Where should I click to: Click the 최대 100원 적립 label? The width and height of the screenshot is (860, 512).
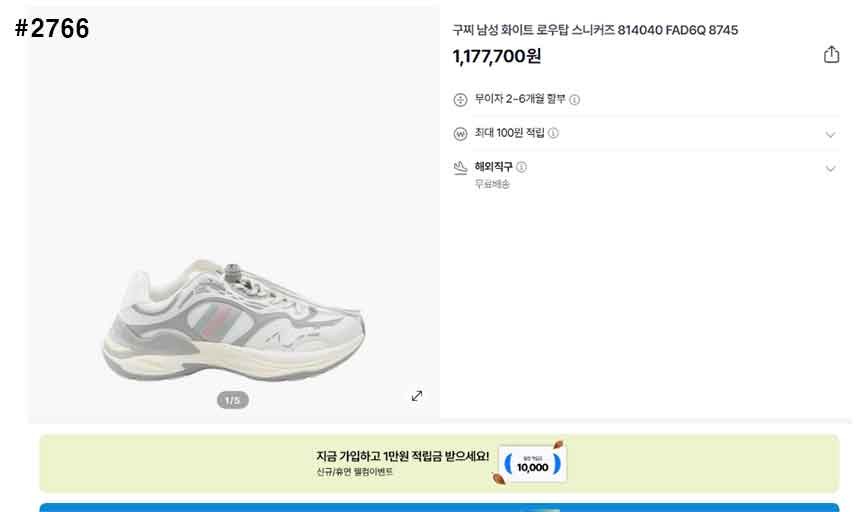[510, 133]
